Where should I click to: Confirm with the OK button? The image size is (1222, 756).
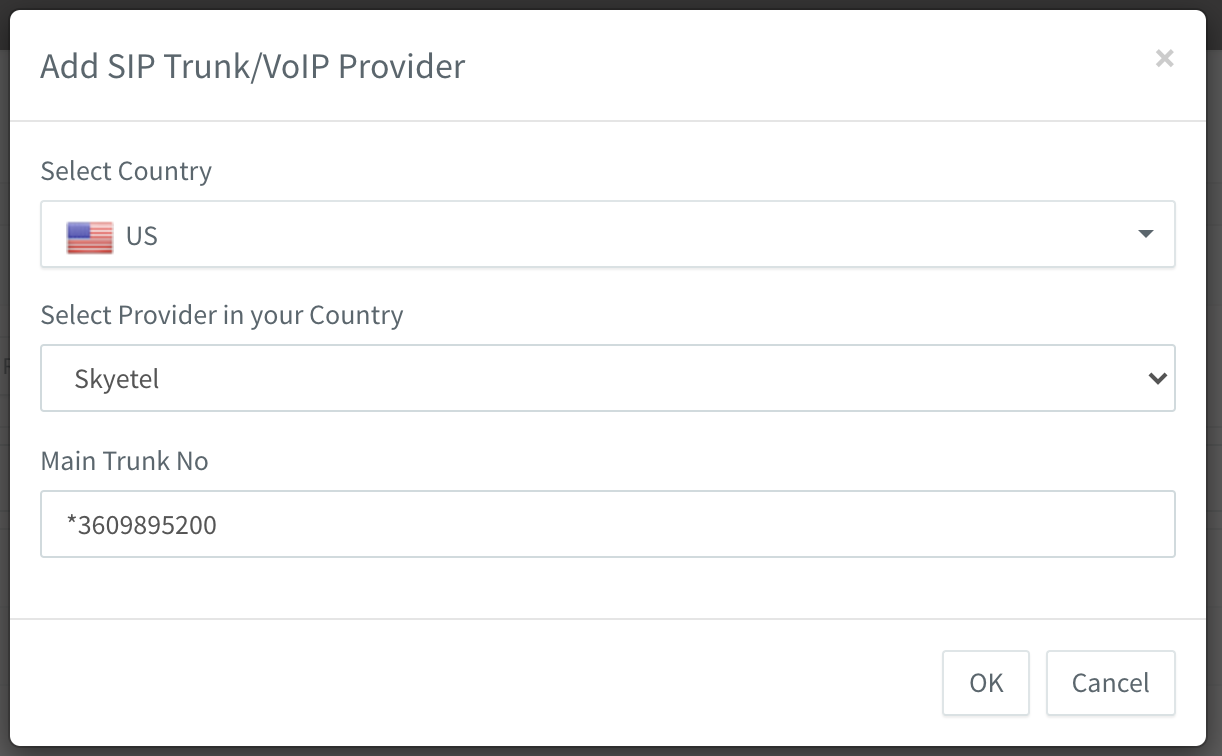tap(986, 683)
